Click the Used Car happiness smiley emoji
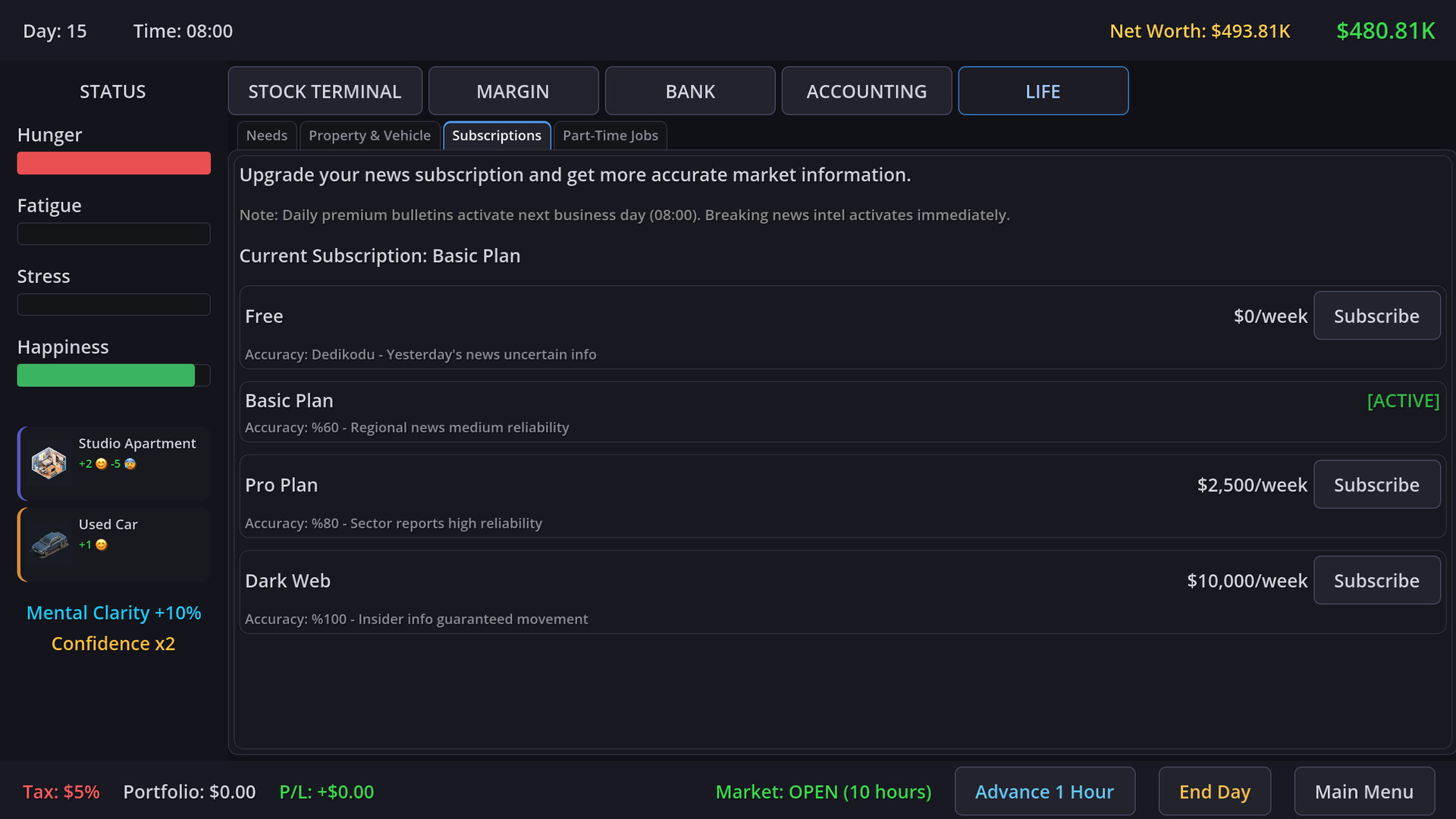The height and width of the screenshot is (819, 1456). point(102,544)
